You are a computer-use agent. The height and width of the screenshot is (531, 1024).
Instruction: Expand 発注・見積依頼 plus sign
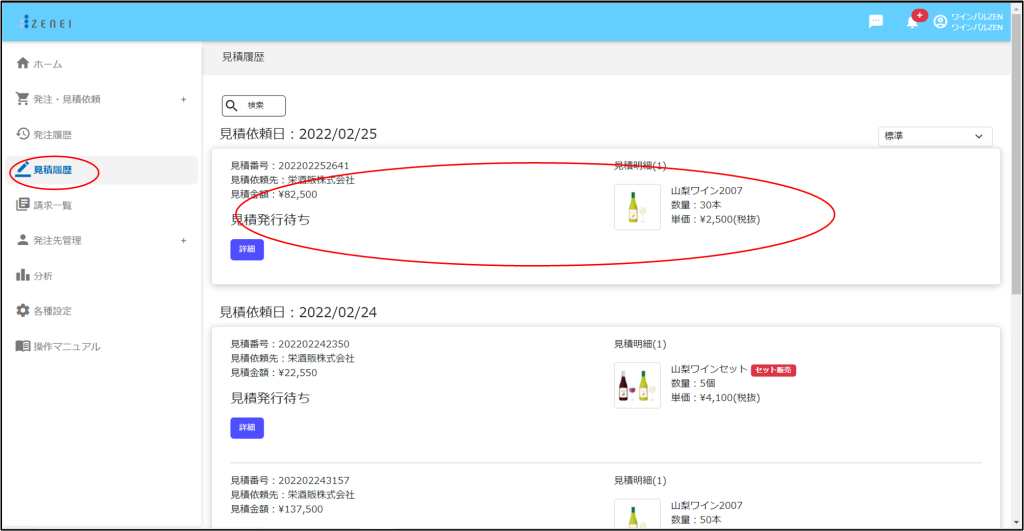184,99
